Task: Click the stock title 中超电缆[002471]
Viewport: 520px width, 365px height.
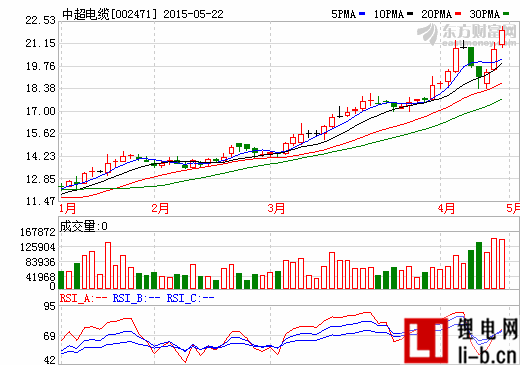Action: tap(110, 14)
